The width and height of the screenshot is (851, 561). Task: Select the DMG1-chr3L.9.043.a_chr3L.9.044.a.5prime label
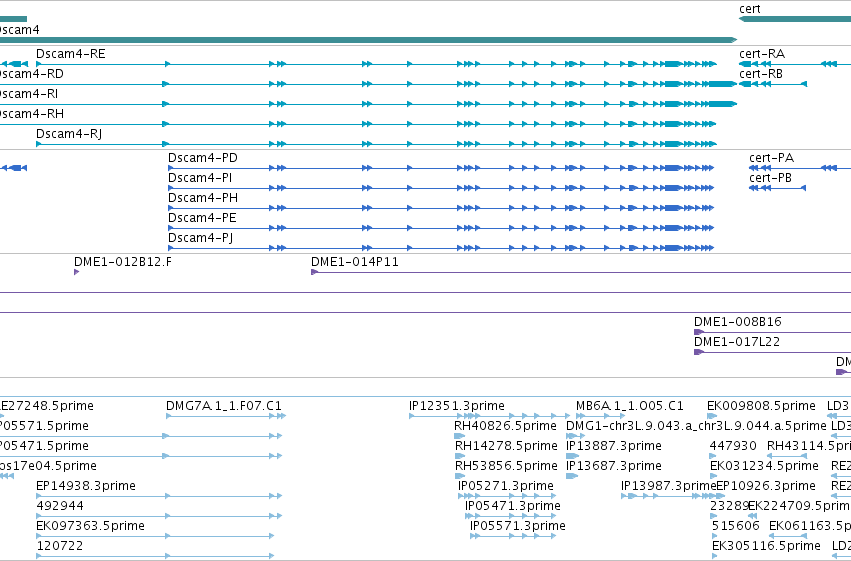(696, 426)
